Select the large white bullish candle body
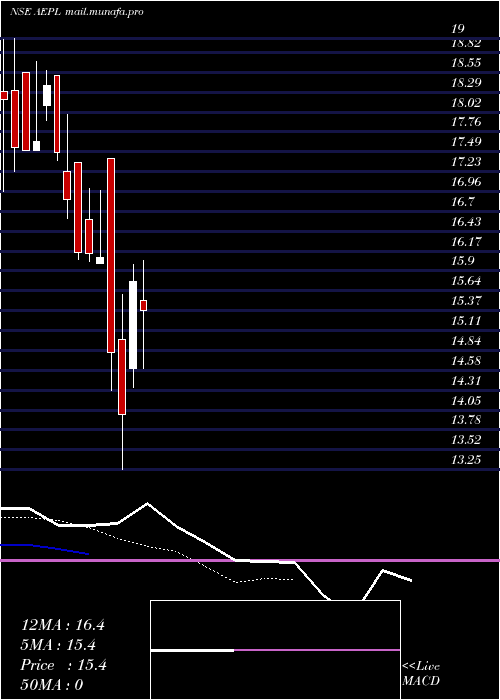 133,325
